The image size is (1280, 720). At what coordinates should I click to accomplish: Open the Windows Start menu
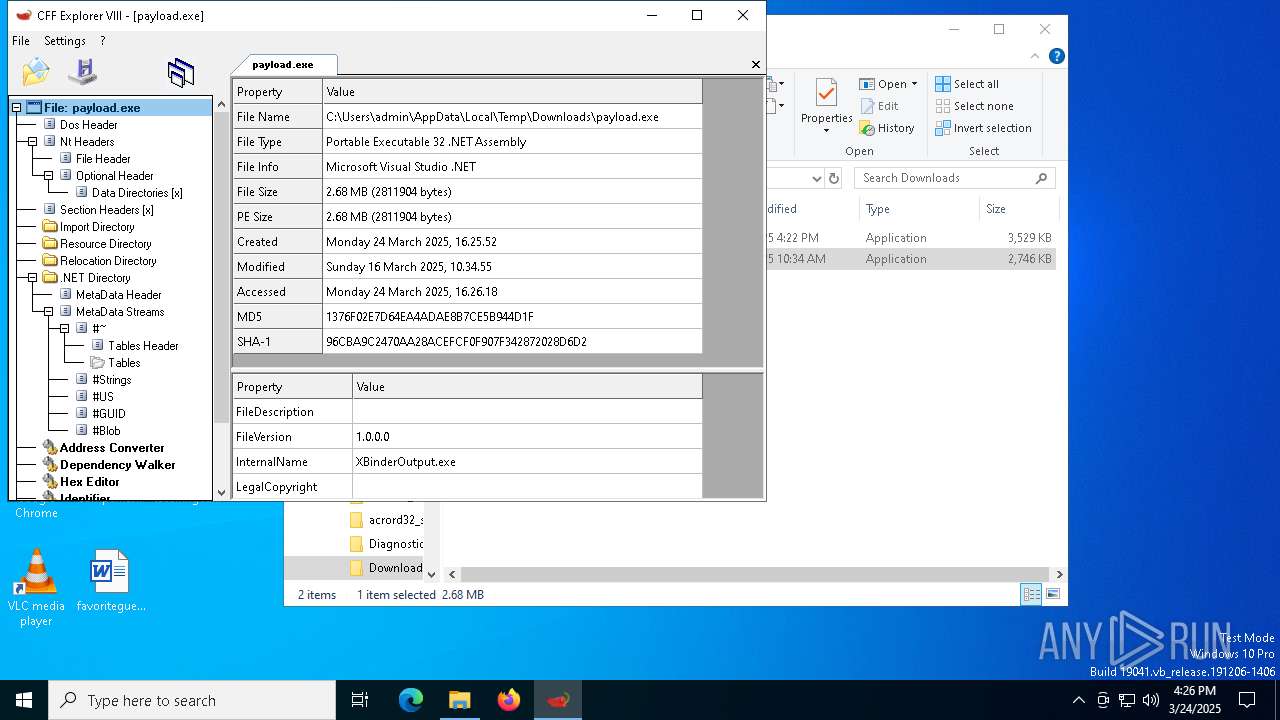click(24, 700)
